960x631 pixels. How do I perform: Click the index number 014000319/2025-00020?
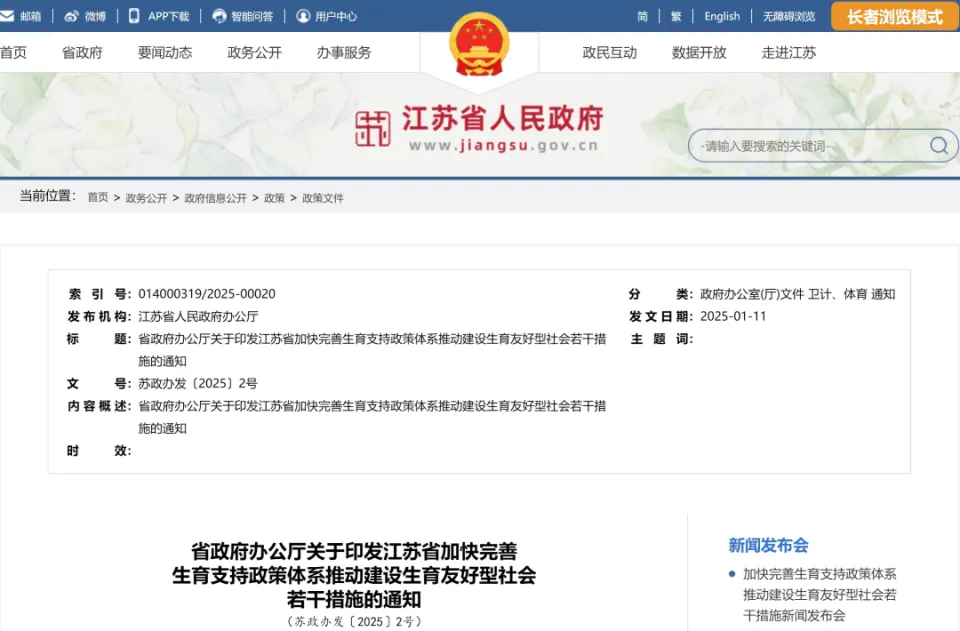(x=207, y=294)
